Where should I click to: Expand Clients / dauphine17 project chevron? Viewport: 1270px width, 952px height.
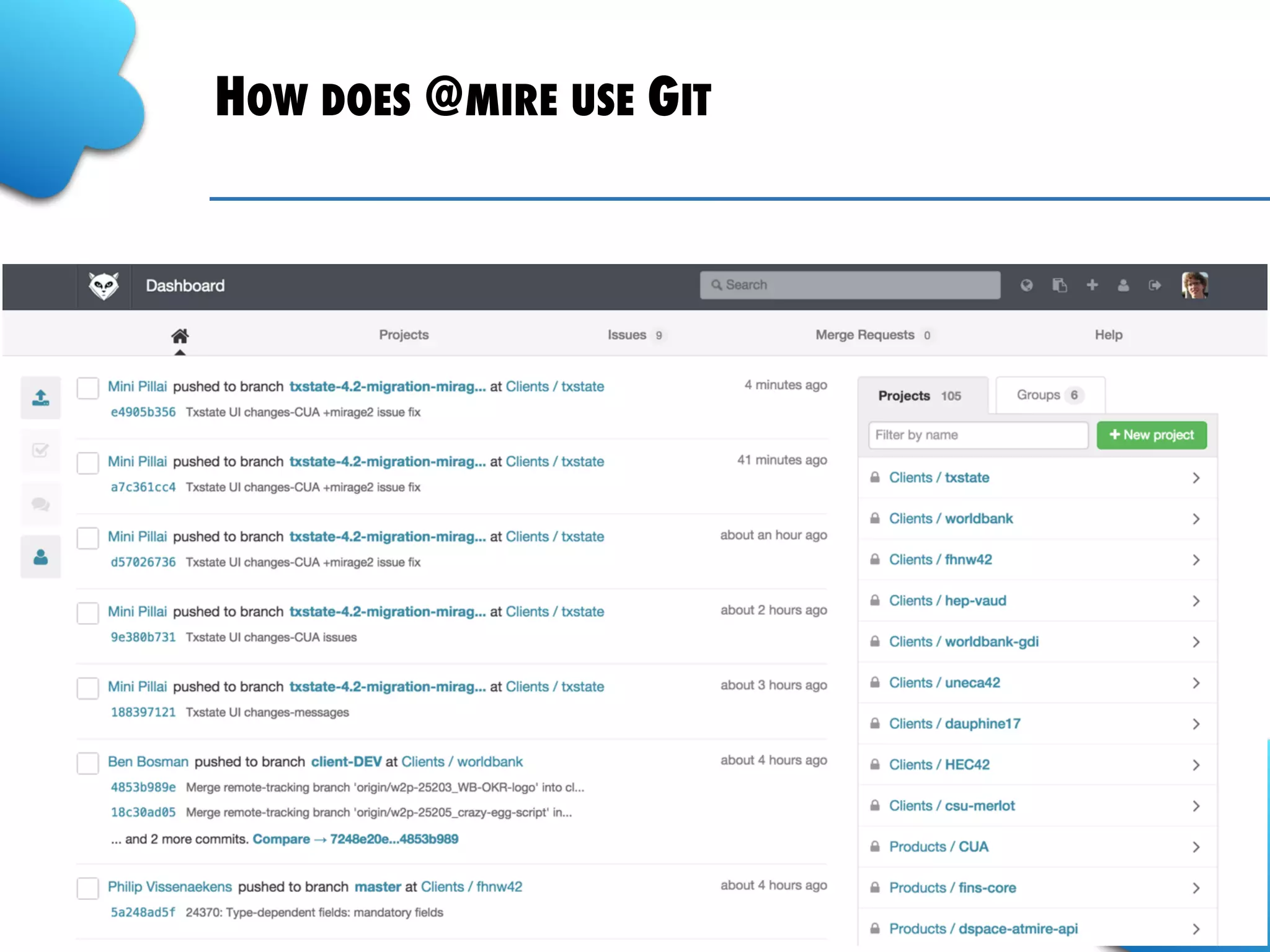1196,724
